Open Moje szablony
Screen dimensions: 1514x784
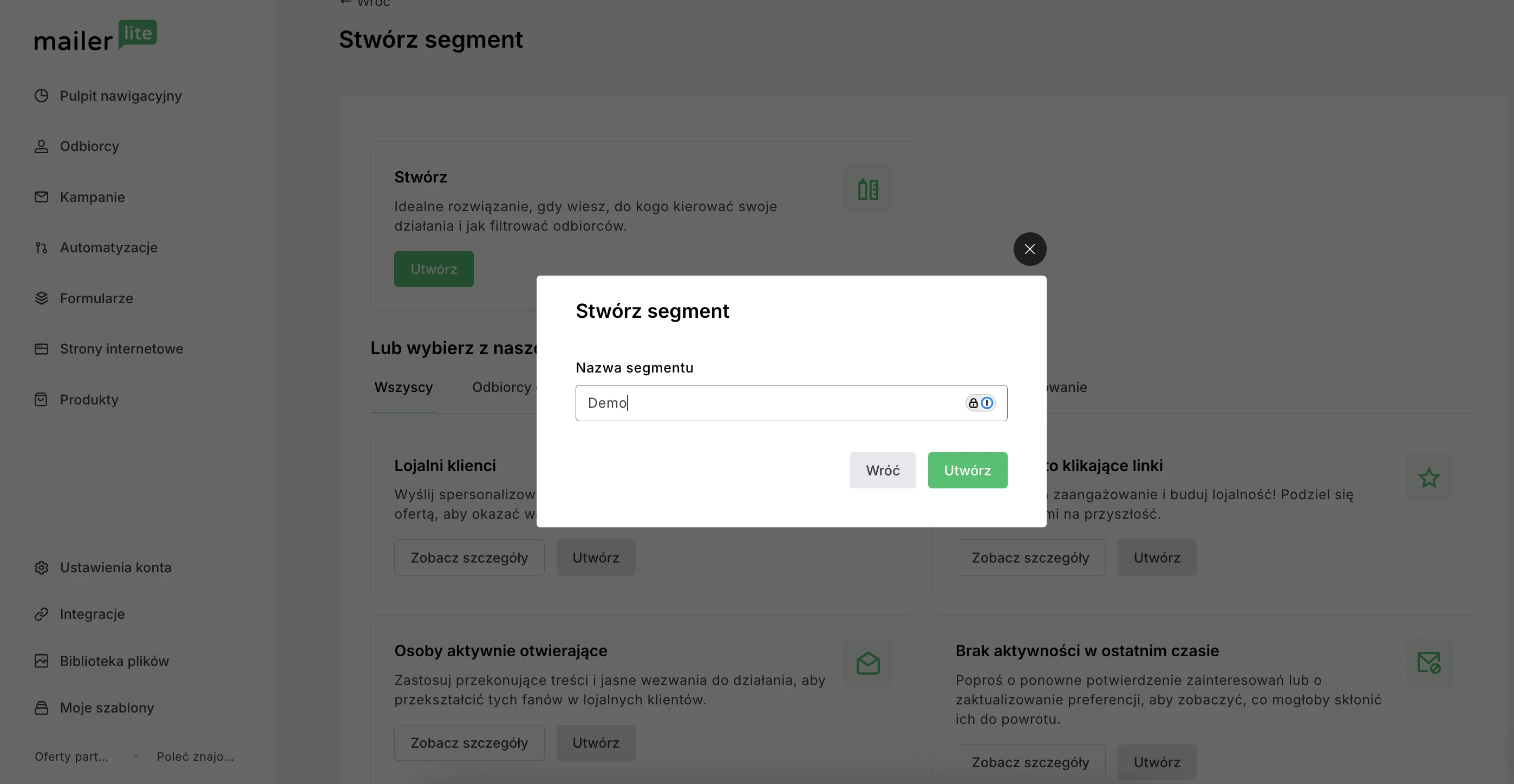tap(94, 708)
